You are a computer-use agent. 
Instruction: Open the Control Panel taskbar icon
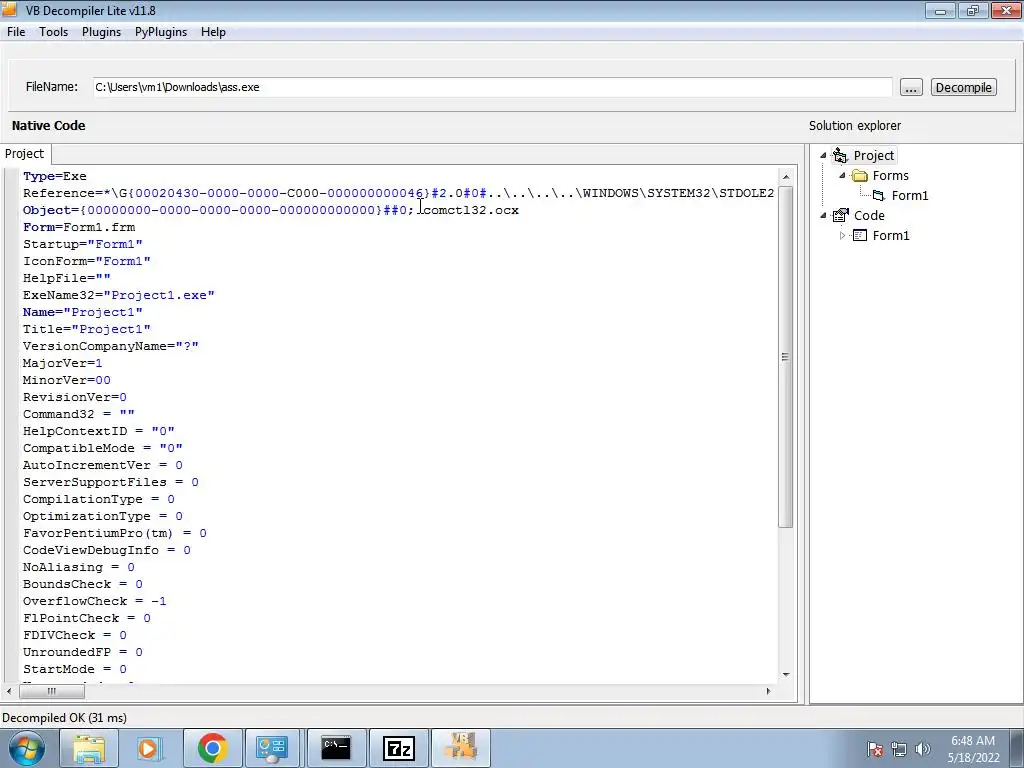coord(272,748)
